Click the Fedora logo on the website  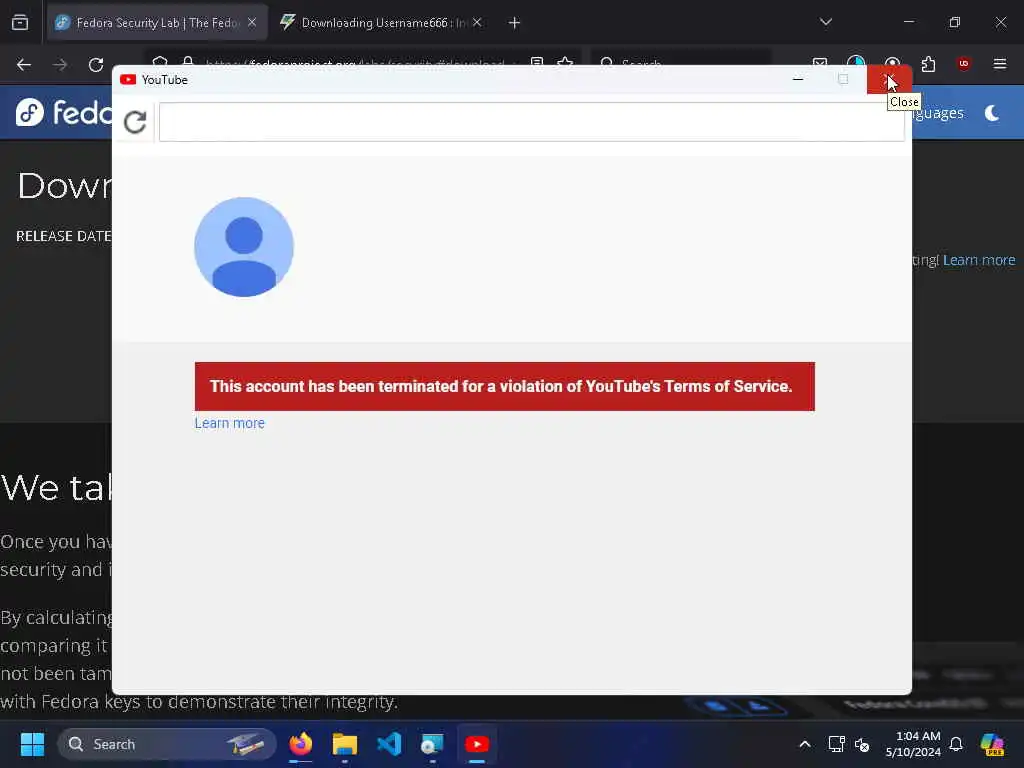pyautogui.click(x=63, y=112)
